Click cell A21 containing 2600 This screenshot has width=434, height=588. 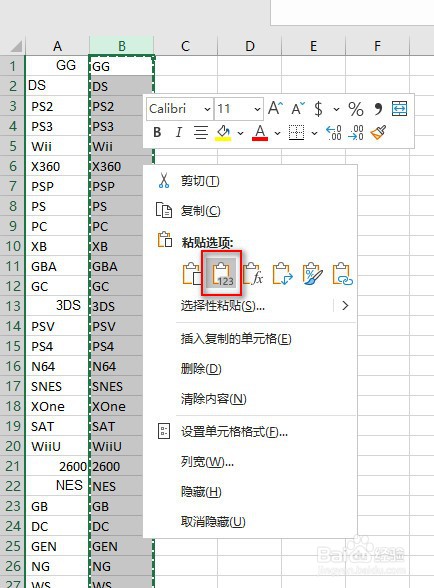coord(57,466)
